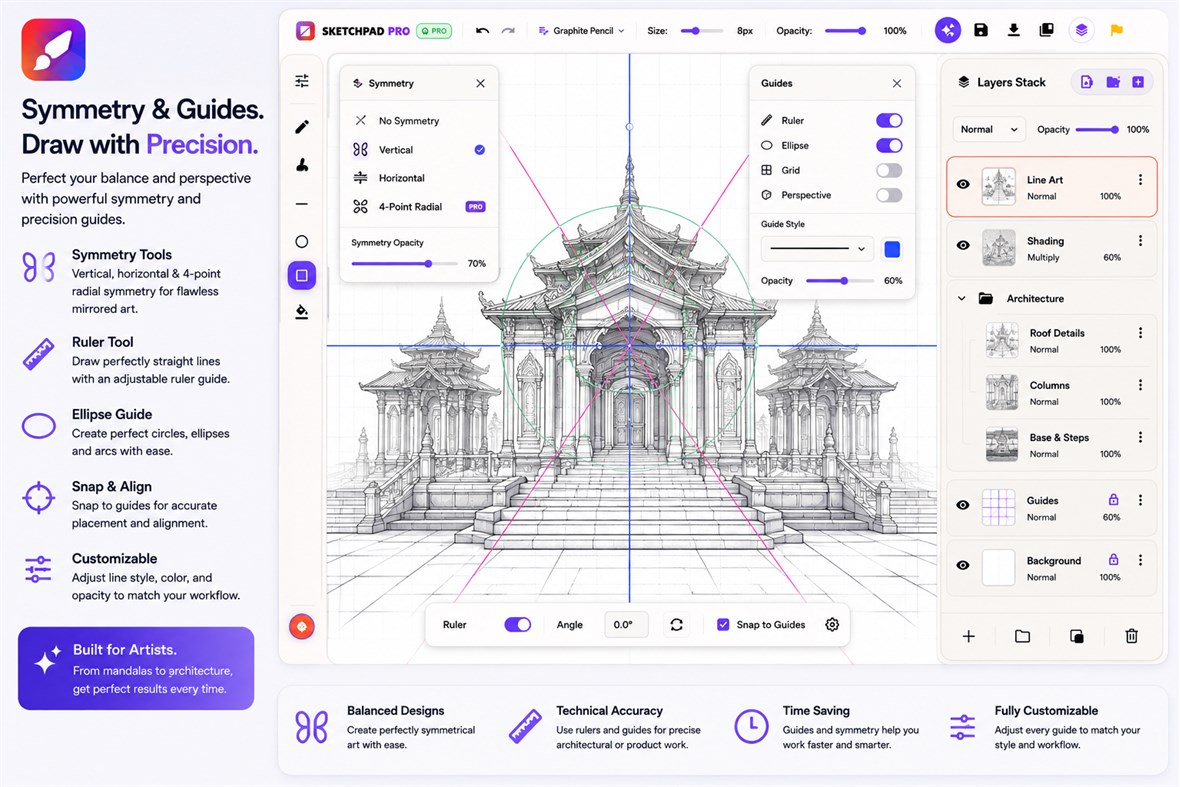
Task: Click the folder icon at layers panel bottom
Action: [1022, 637]
